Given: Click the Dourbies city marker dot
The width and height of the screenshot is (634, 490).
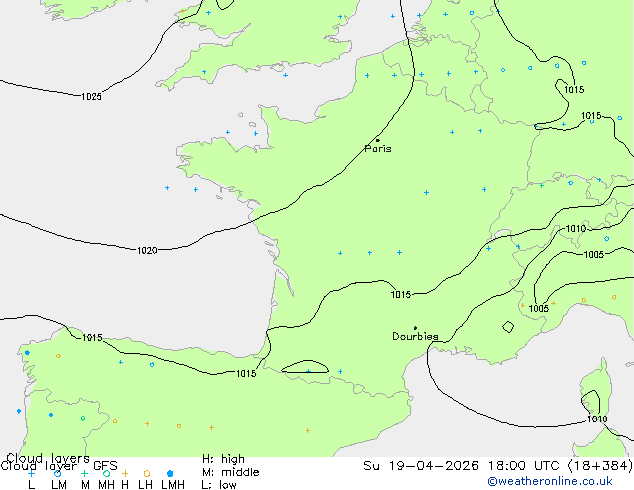Looking at the screenshot, I should click(415, 328).
